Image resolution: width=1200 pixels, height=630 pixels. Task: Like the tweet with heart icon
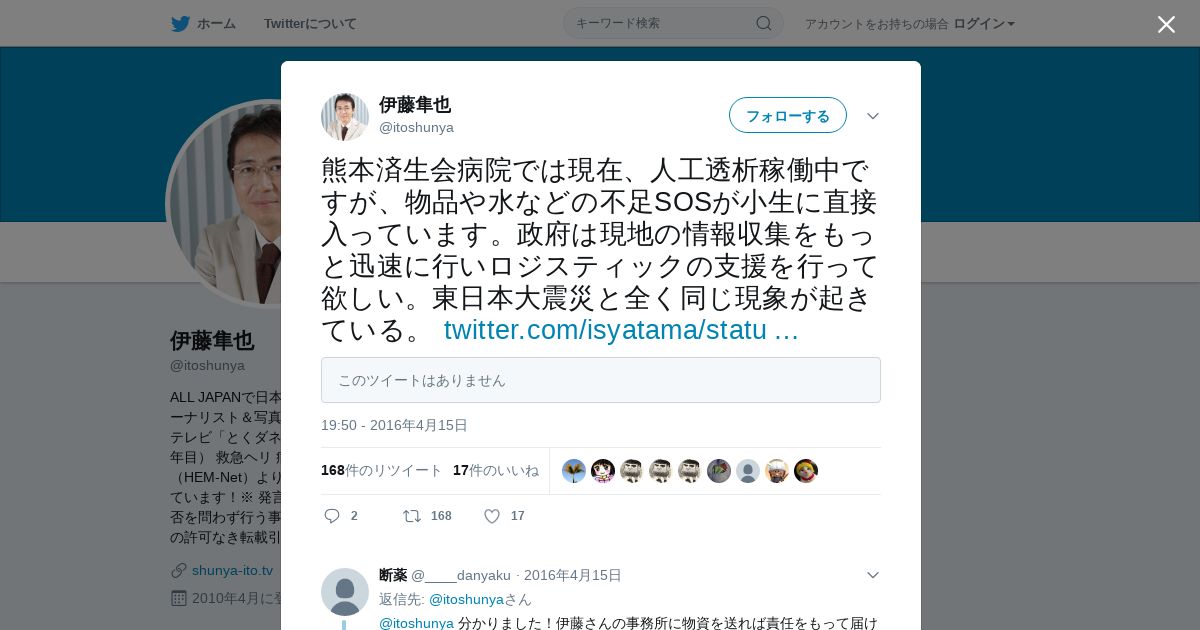pos(492,516)
